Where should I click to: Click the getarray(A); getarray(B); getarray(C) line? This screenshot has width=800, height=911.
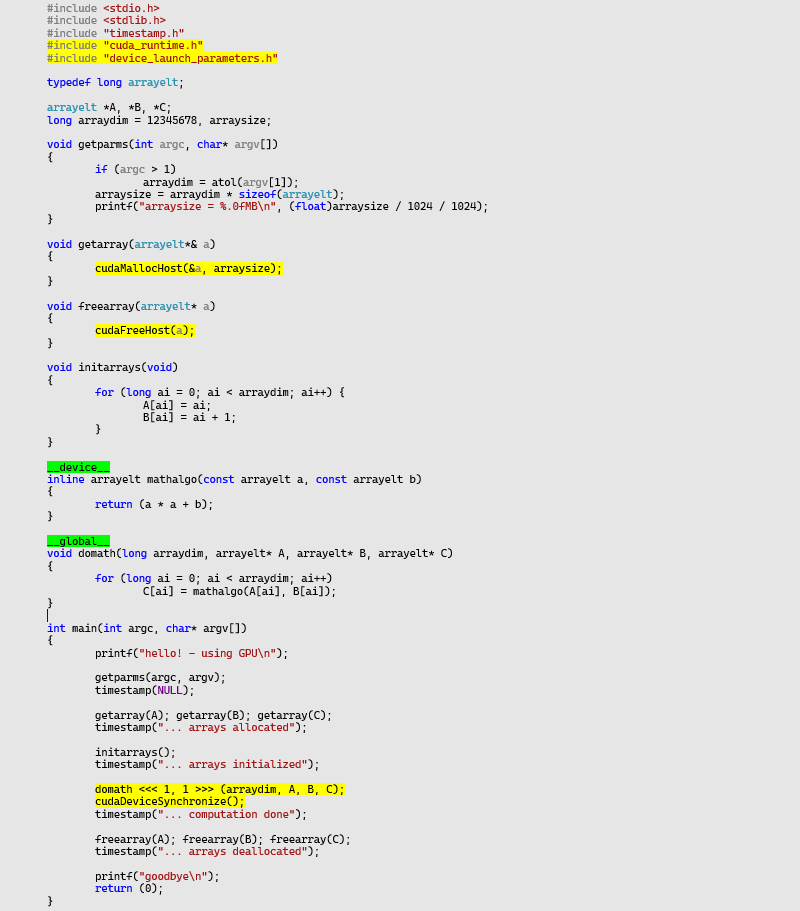213,715
